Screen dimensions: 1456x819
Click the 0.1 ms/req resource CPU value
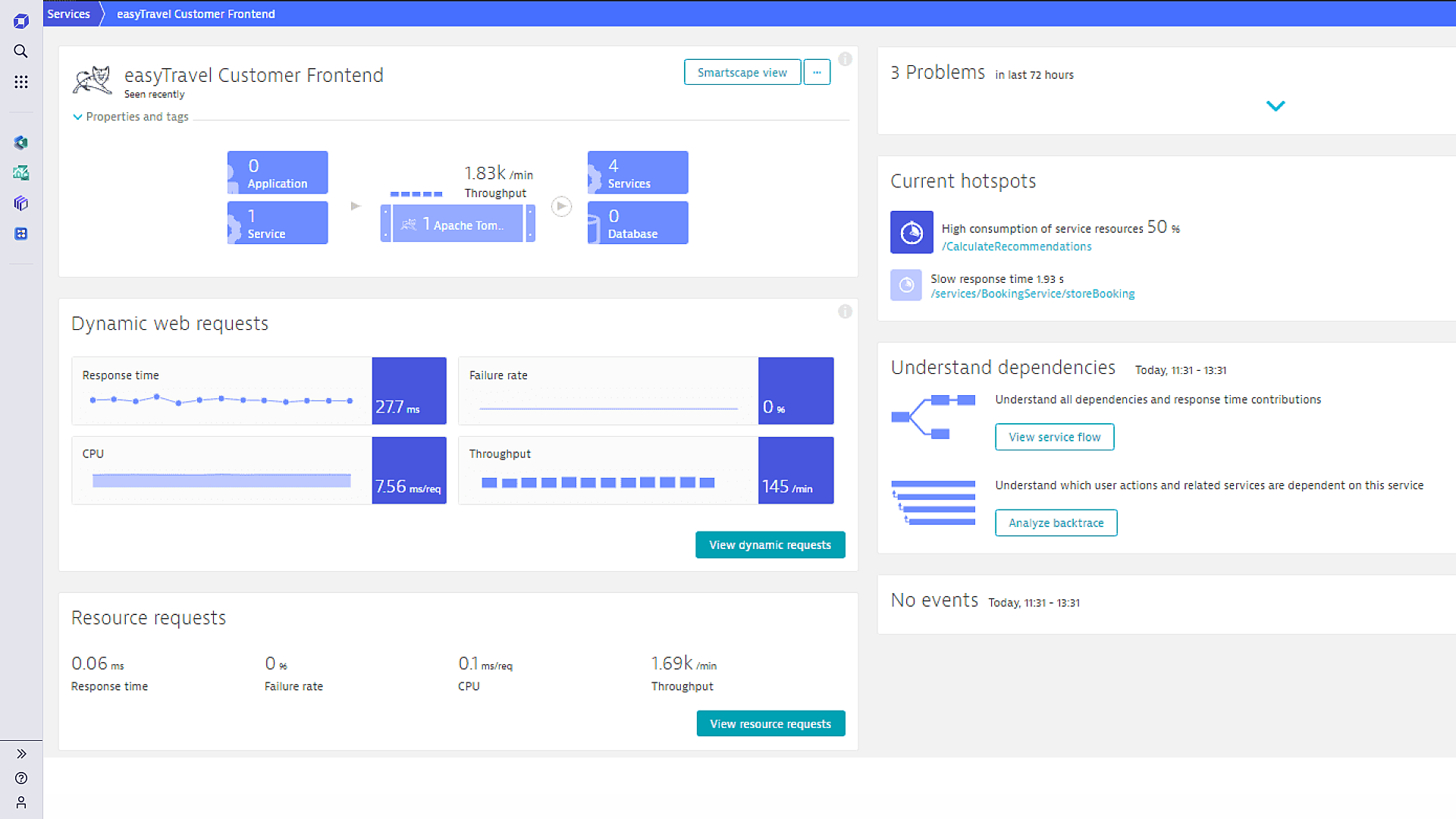click(485, 664)
